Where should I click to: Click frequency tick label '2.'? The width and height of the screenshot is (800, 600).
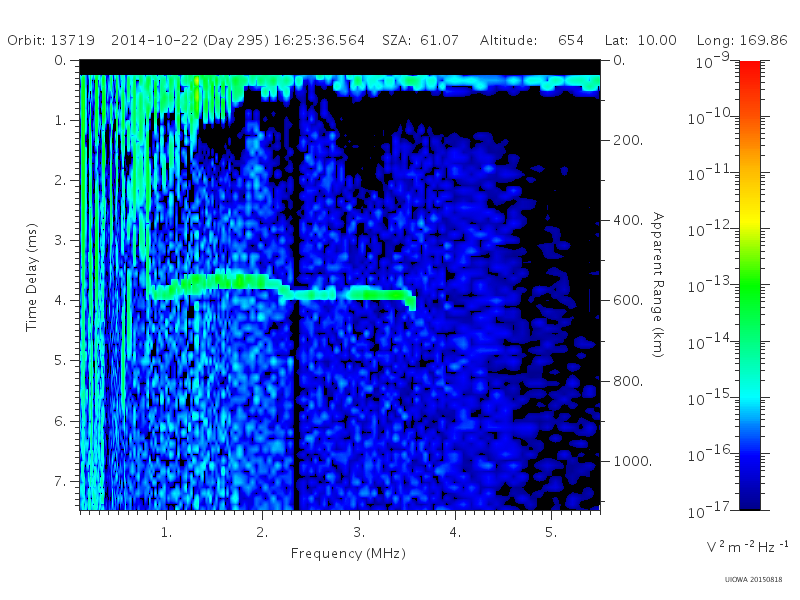[262, 533]
